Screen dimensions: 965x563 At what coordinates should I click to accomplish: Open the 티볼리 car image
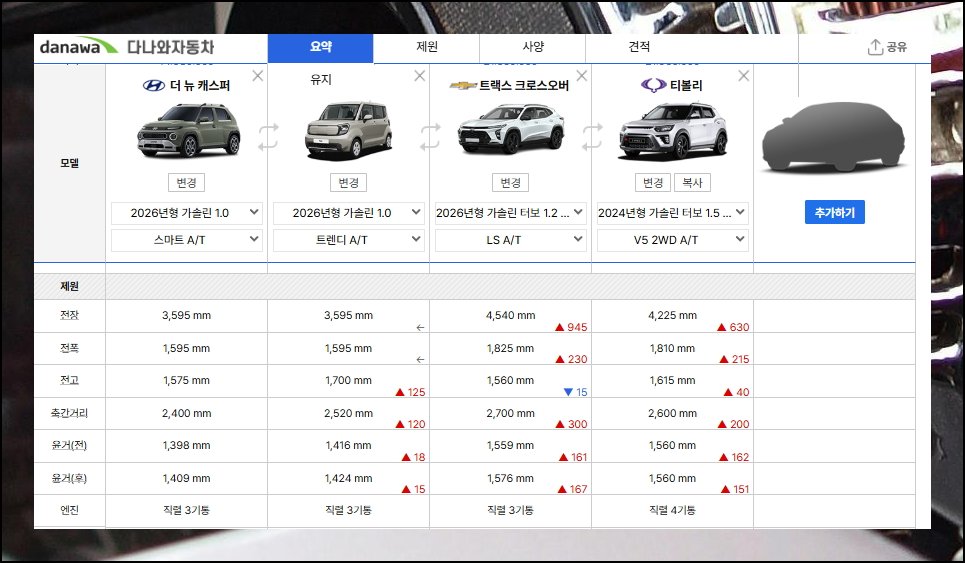point(673,130)
